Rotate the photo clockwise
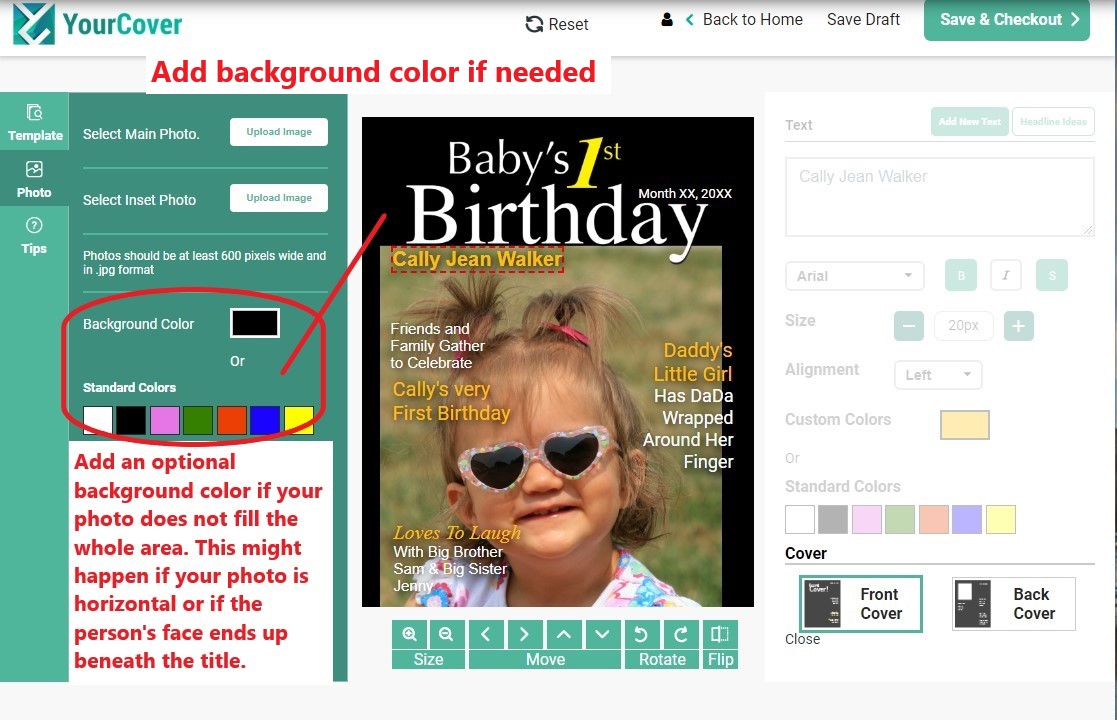The image size is (1117, 720). [681, 633]
